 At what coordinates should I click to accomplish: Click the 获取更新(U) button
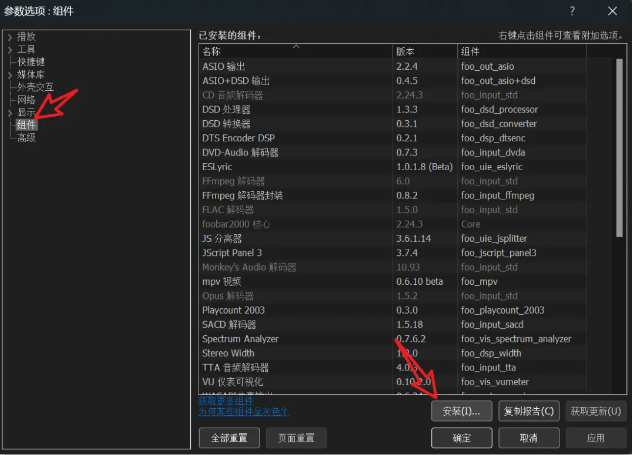(x=596, y=411)
